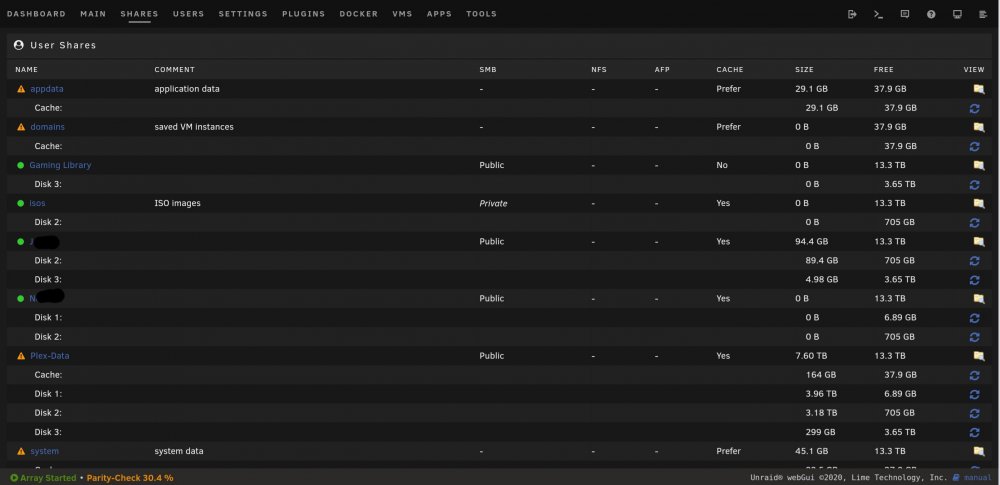Click the FREE column header
Viewport: 1000px width, 485px height.
click(883, 70)
